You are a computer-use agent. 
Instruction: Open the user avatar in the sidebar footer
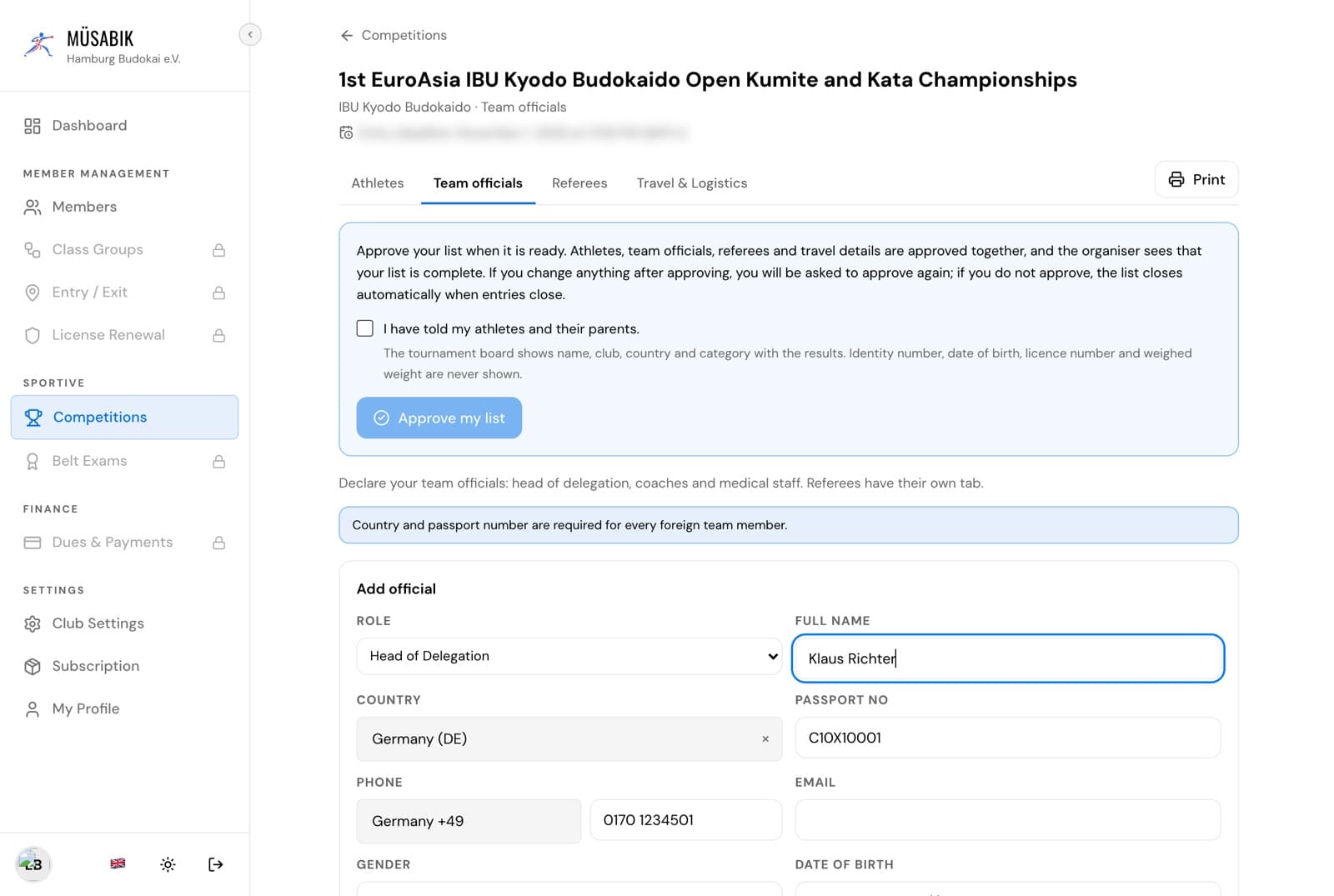point(33,864)
